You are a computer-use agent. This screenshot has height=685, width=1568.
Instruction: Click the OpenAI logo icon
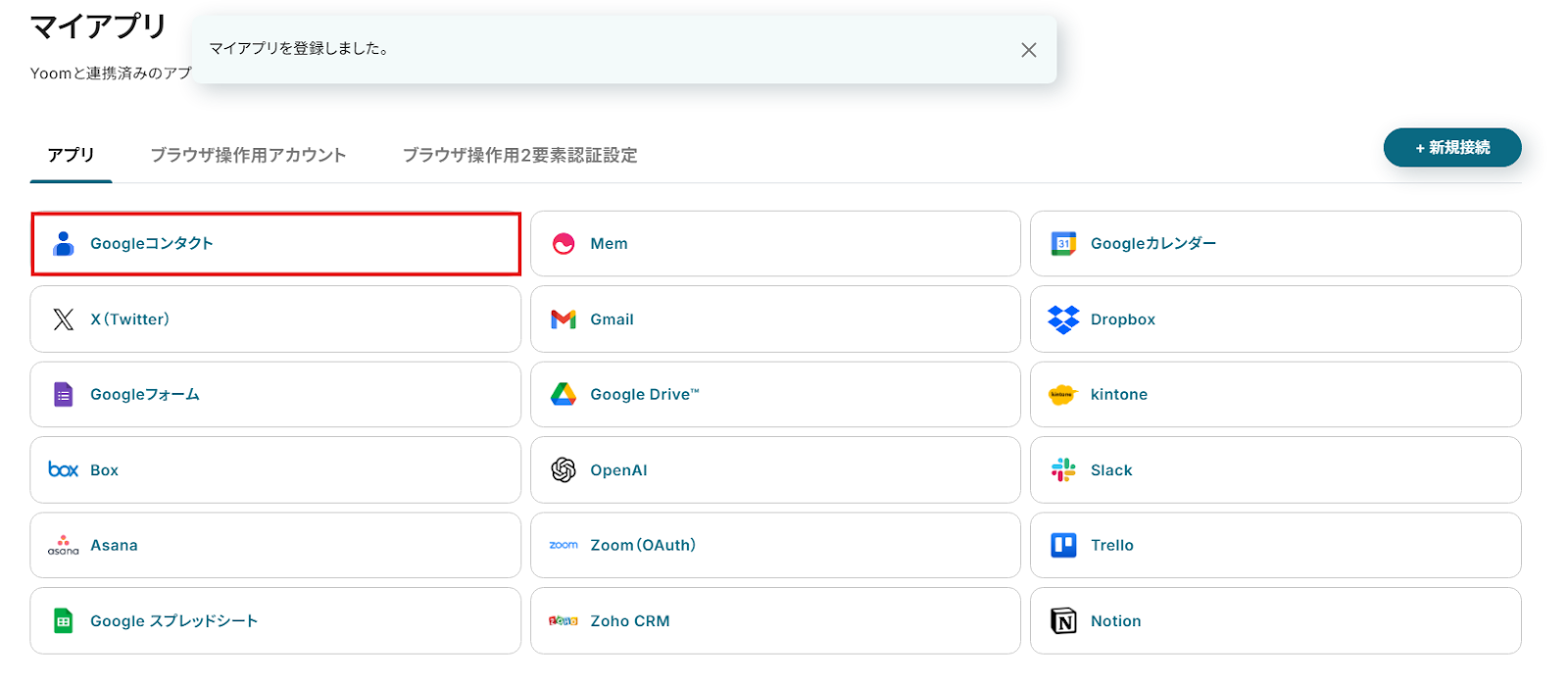pyautogui.click(x=563, y=470)
